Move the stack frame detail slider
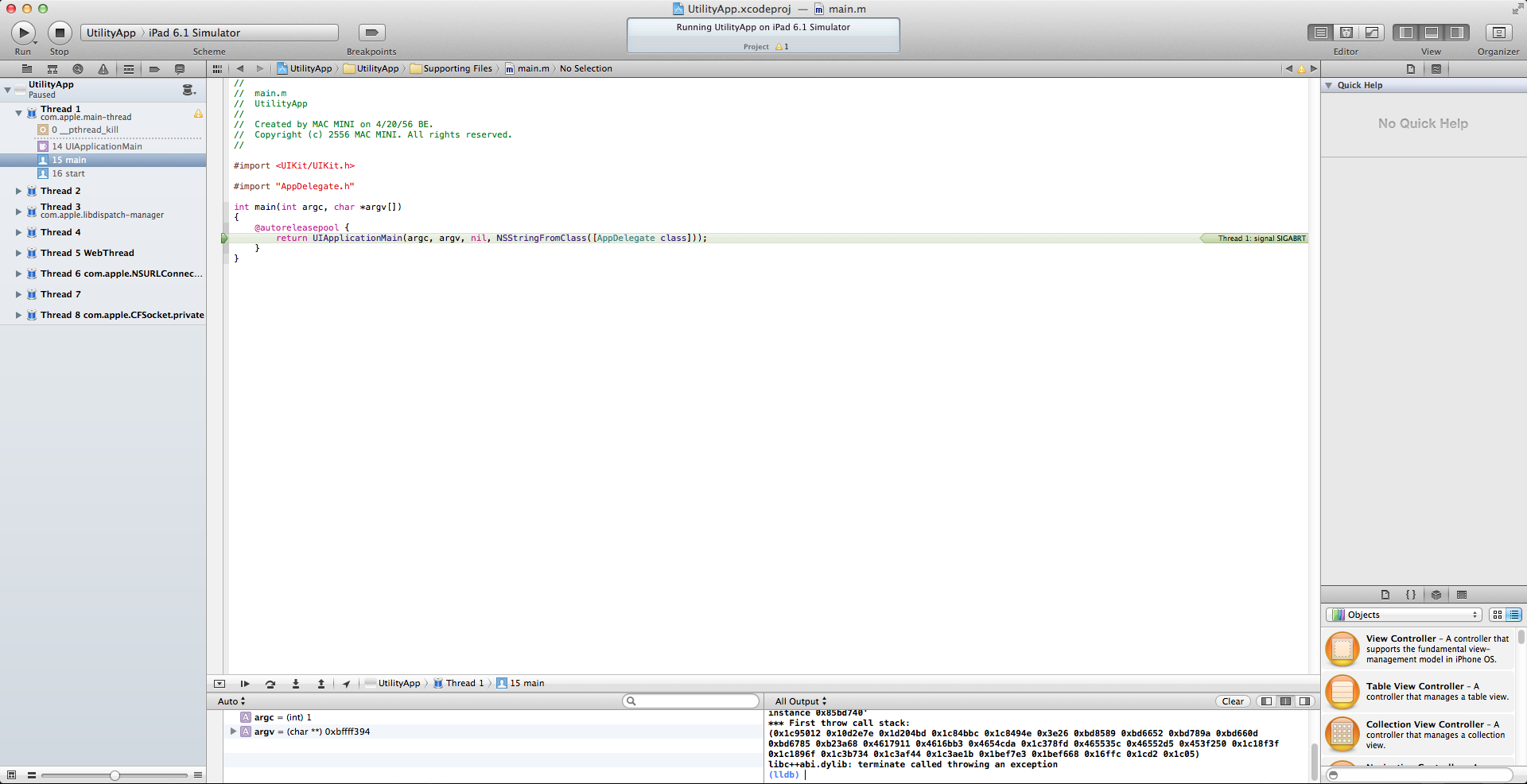 pyautogui.click(x=115, y=775)
